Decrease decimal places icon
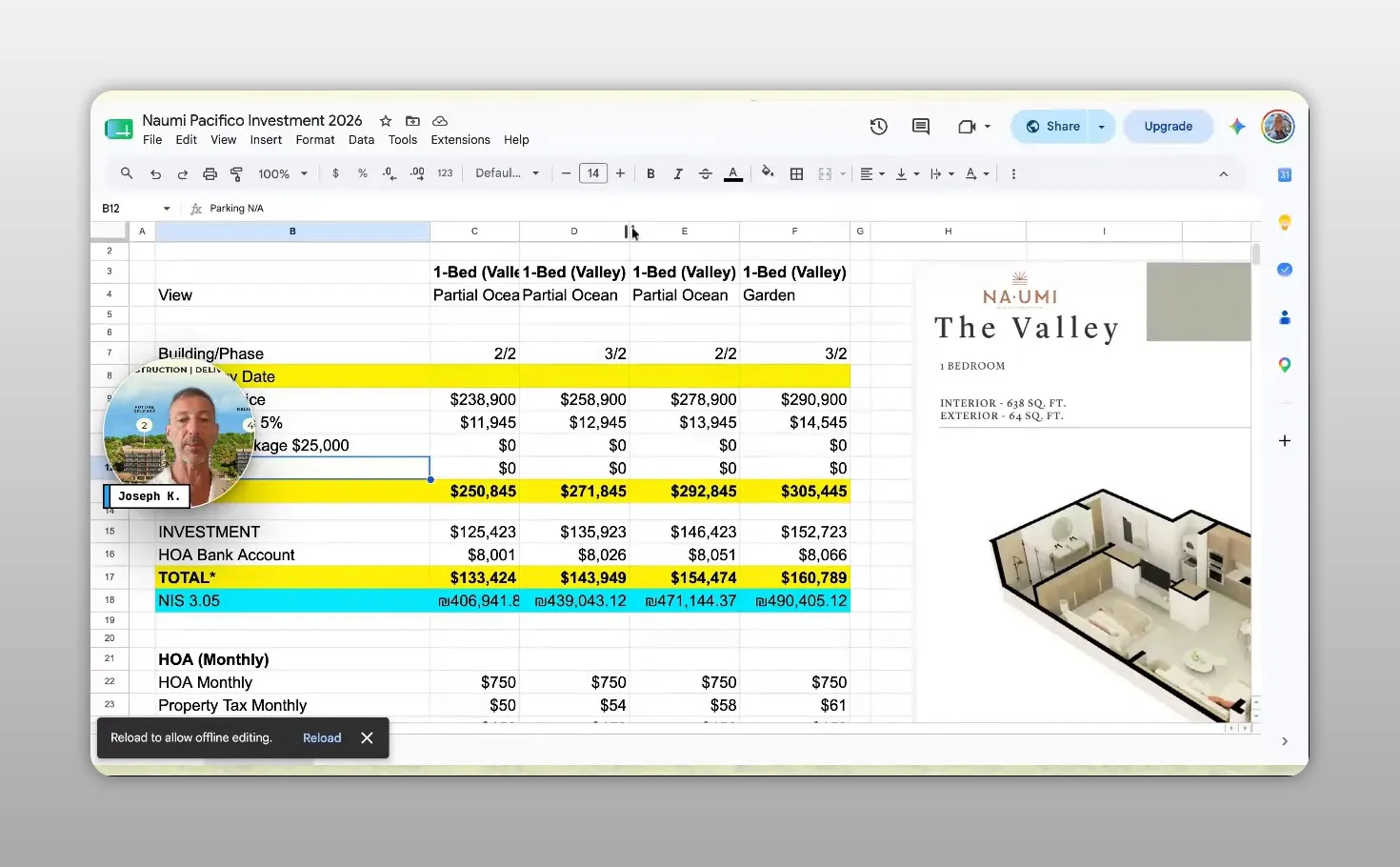 click(389, 173)
